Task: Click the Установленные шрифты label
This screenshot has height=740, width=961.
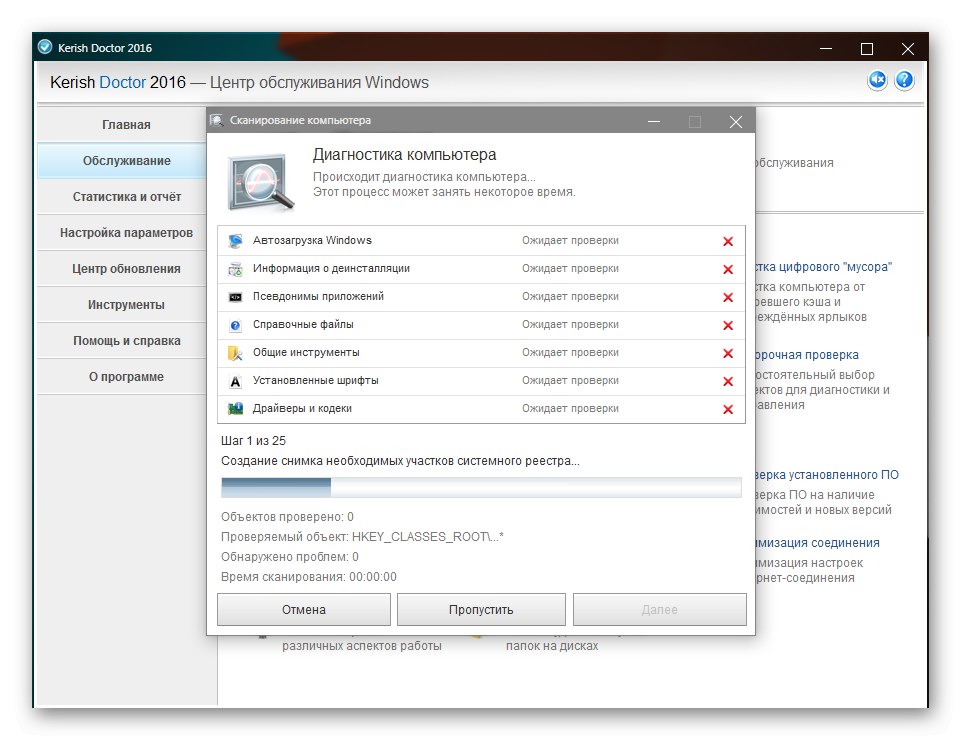Action: click(316, 380)
